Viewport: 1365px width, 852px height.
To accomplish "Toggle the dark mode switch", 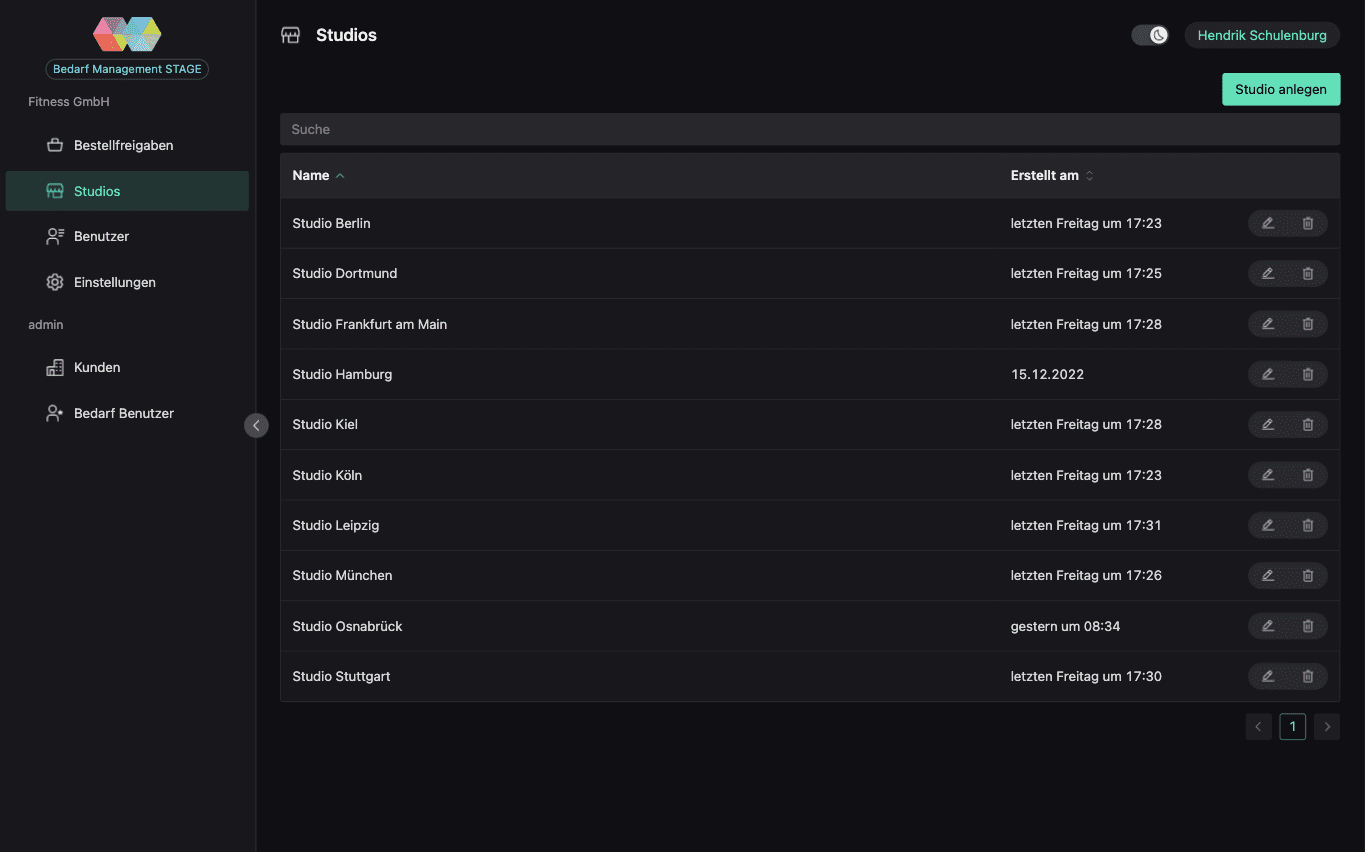I will click(1150, 35).
